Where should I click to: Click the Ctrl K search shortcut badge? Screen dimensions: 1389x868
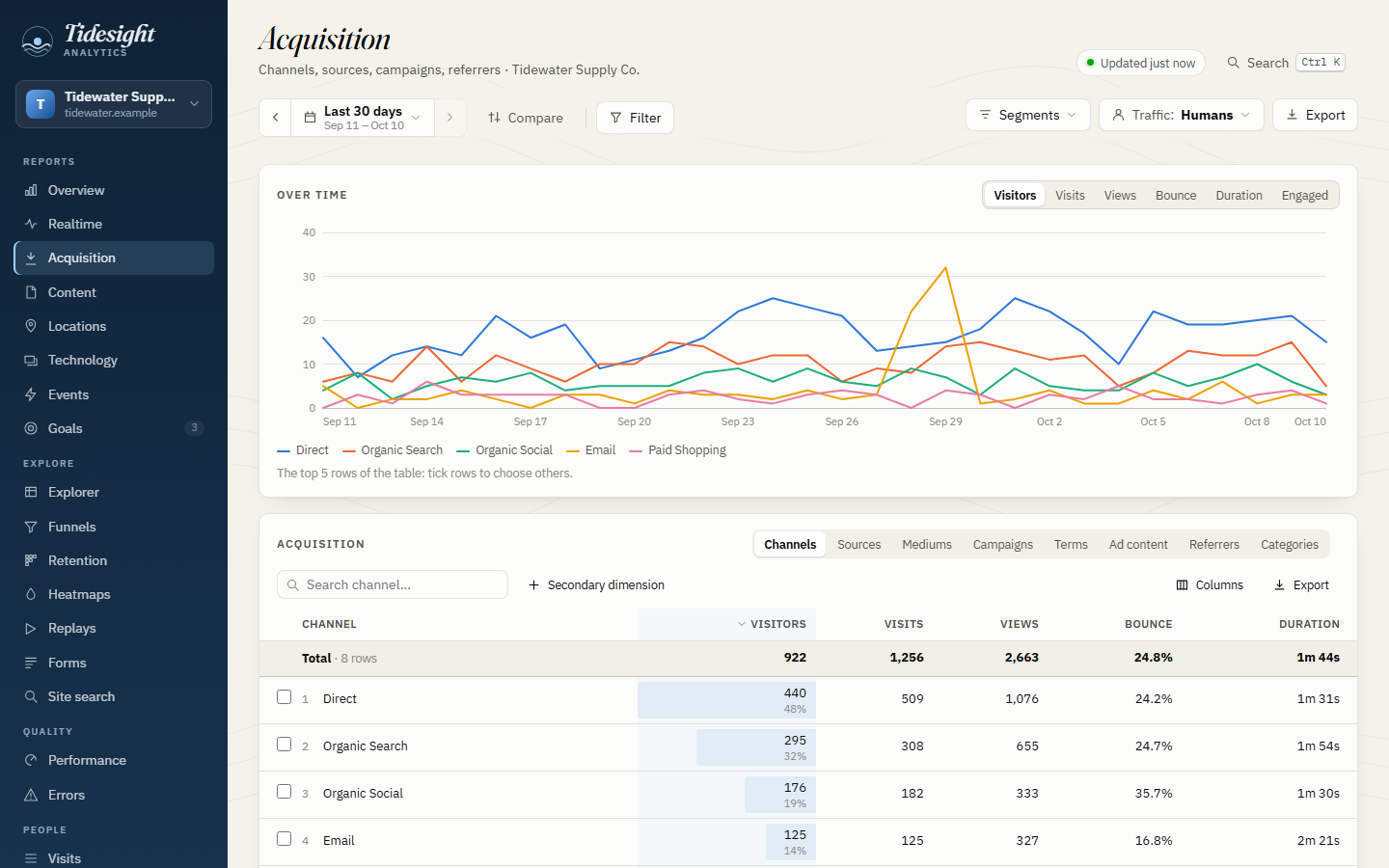tap(1321, 63)
